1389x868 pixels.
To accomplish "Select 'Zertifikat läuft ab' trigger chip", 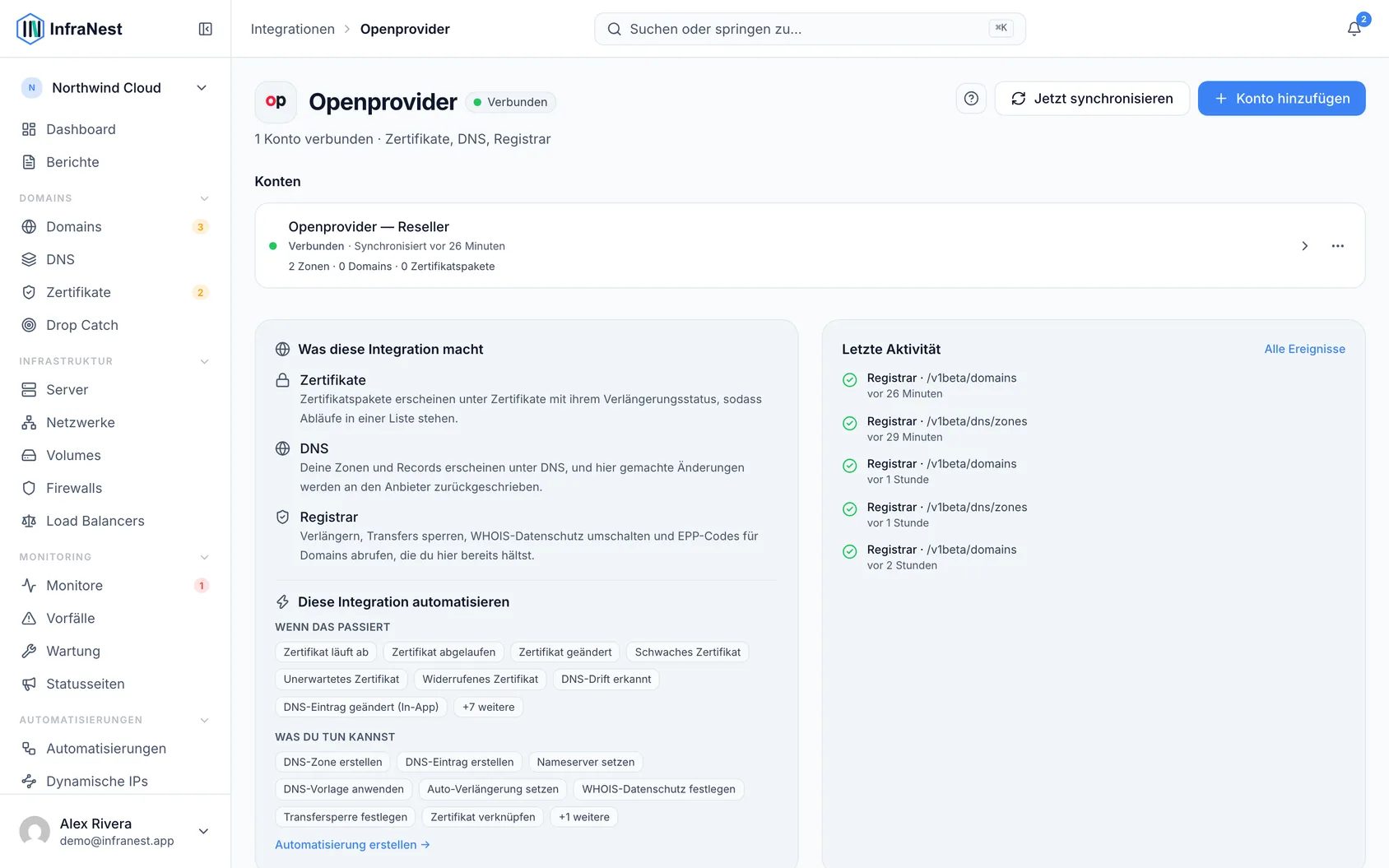I will tap(326, 652).
